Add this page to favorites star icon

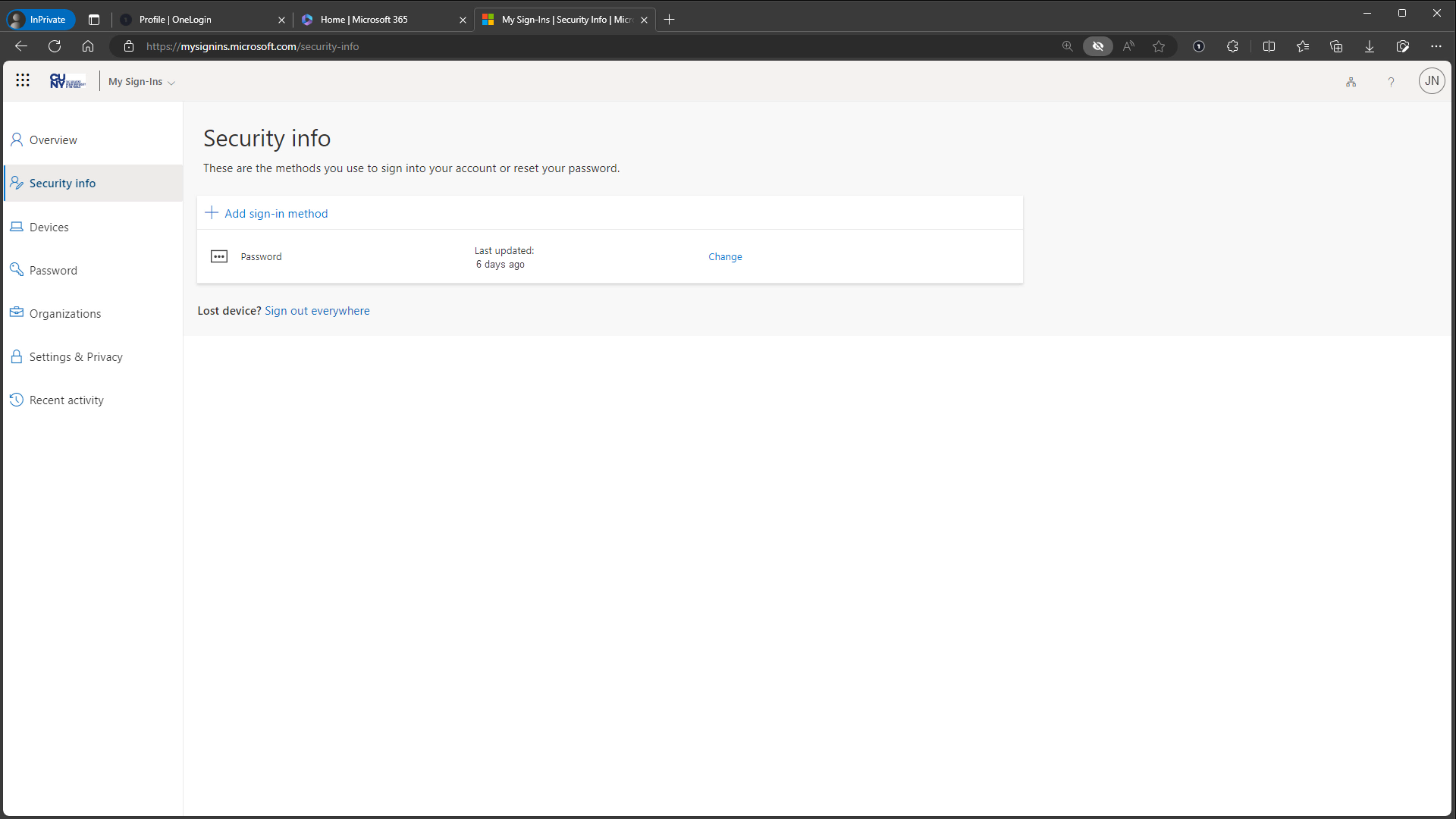coord(1159,46)
